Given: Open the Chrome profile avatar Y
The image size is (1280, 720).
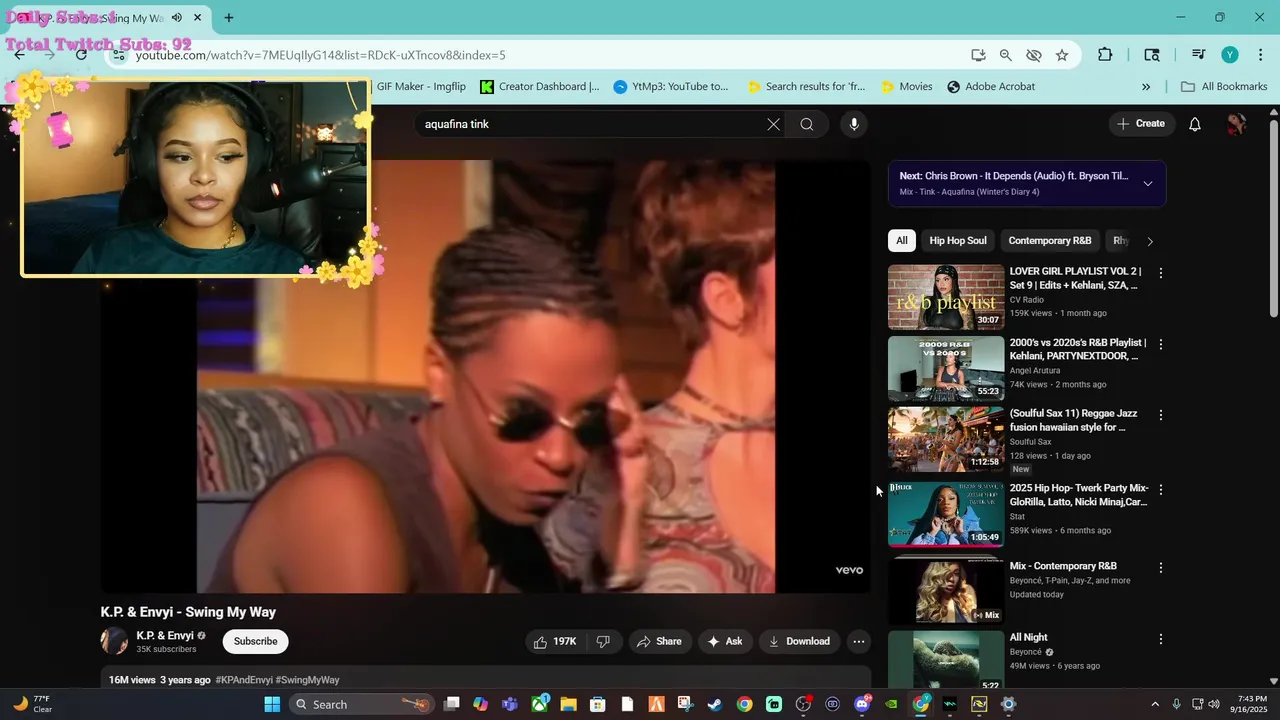Looking at the screenshot, I should pyautogui.click(x=1230, y=55).
